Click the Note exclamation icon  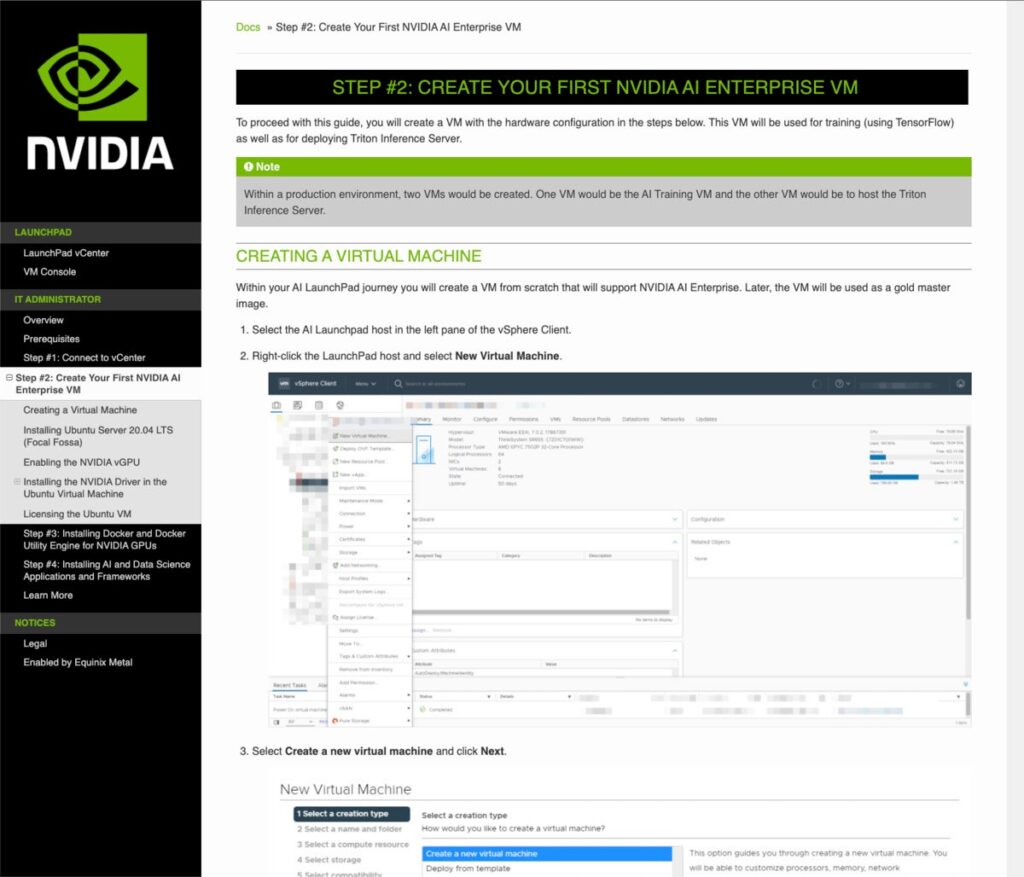248,167
